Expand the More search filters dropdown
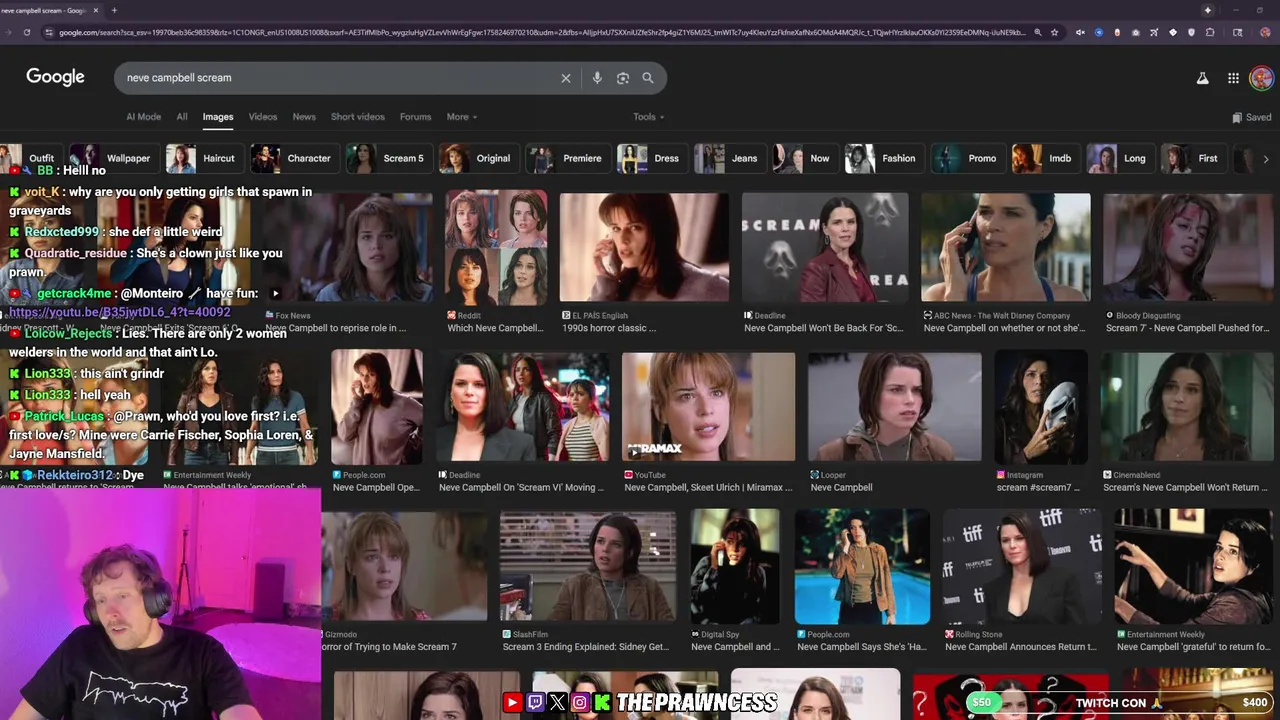The height and width of the screenshot is (720, 1280). click(461, 117)
